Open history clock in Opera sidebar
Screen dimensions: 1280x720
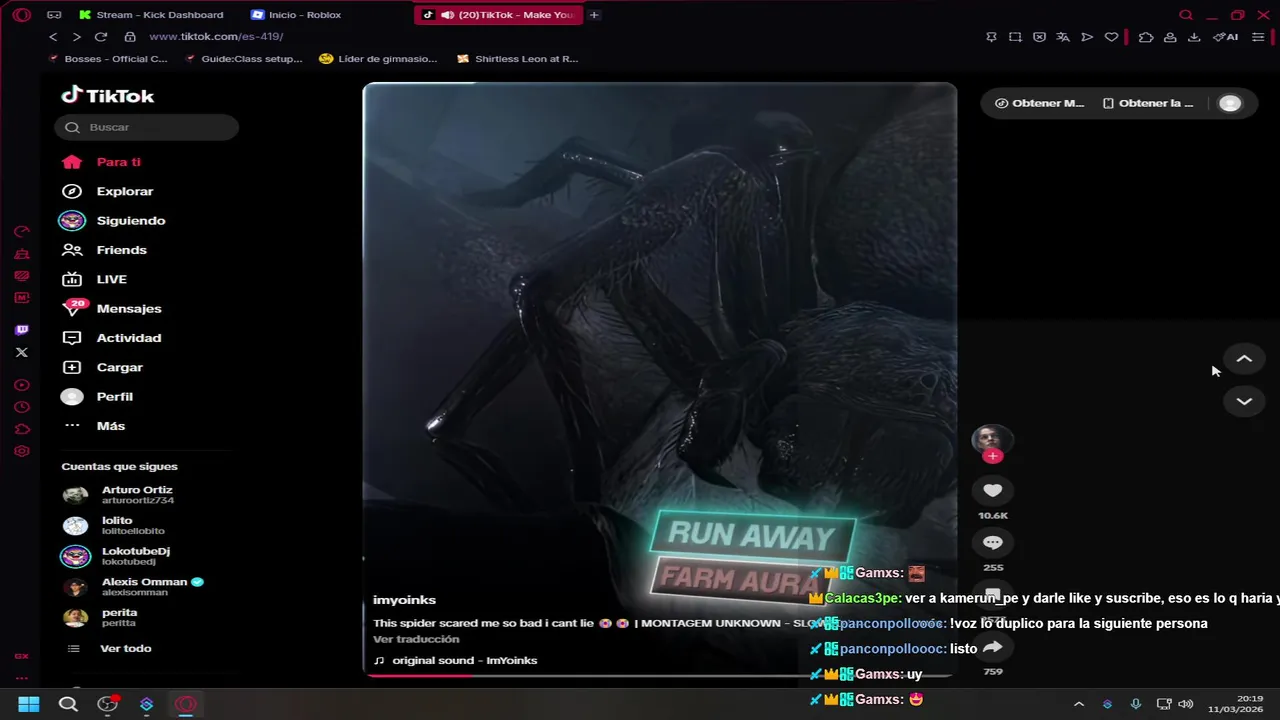coord(22,407)
